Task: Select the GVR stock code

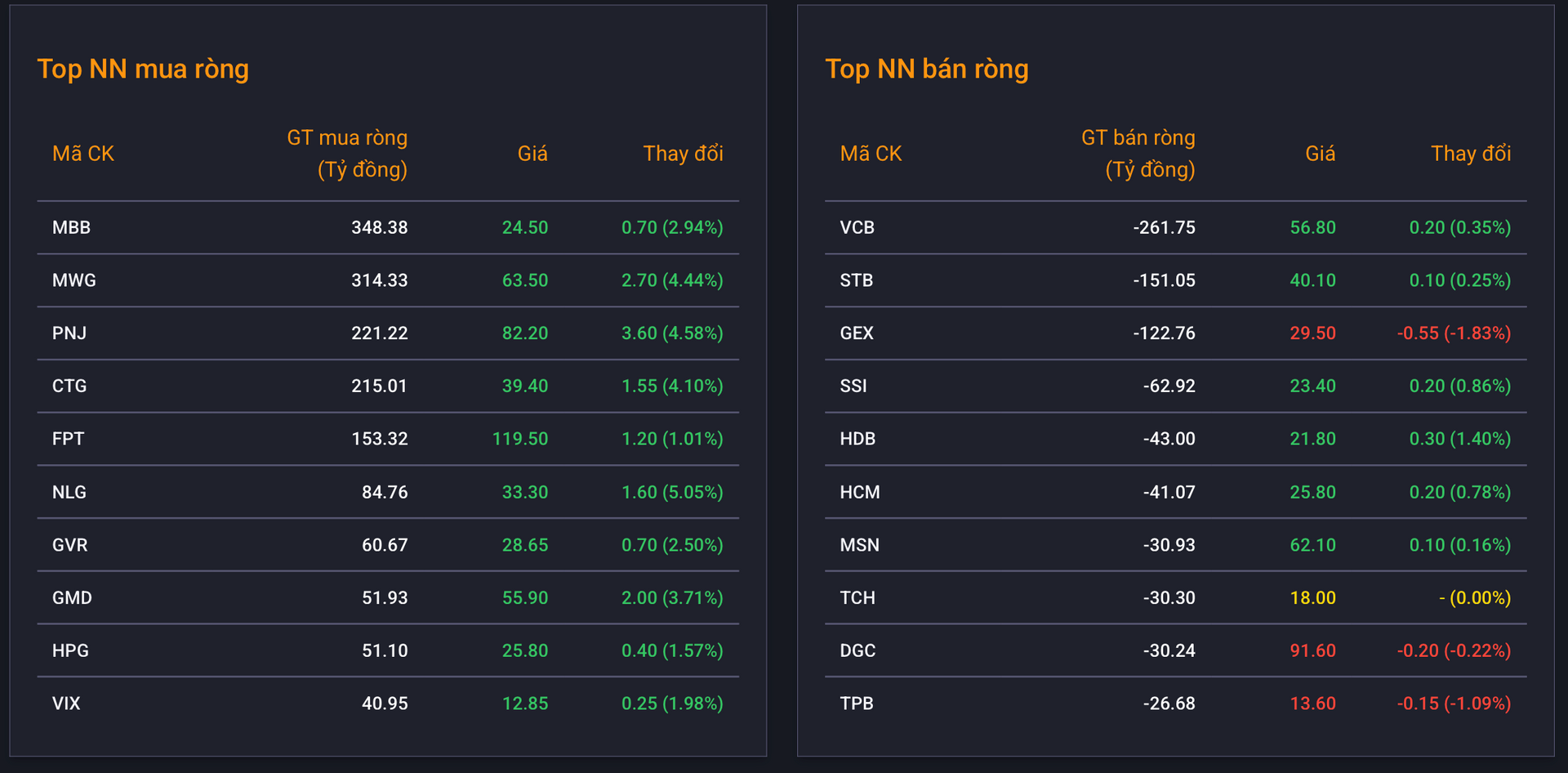Action: pos(70,545)
